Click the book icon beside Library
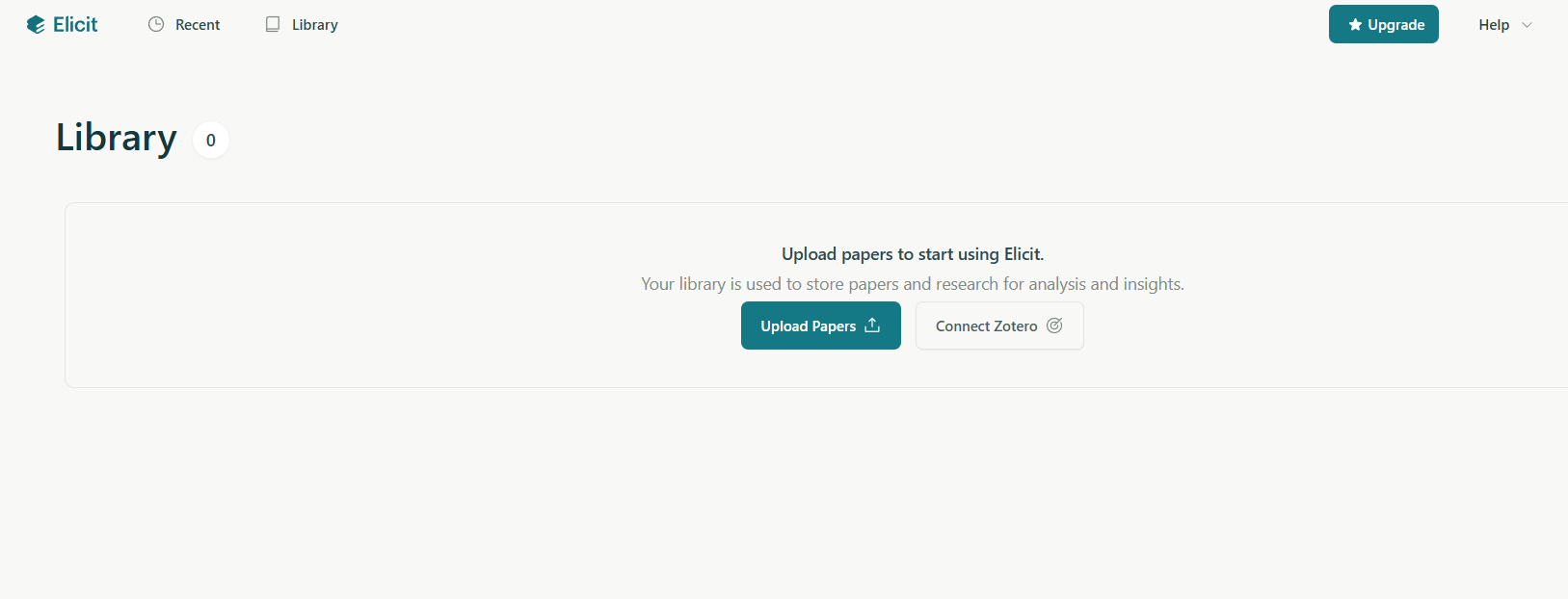 point(273,25)
